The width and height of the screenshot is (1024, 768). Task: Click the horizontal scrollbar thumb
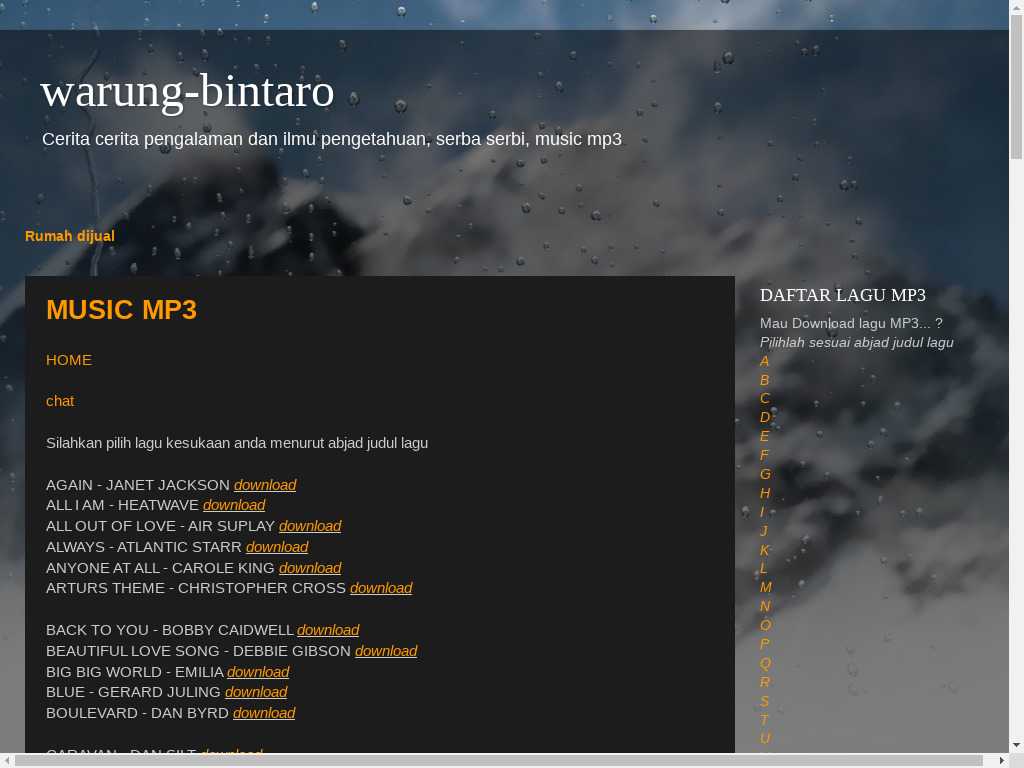tap(498, 760)
